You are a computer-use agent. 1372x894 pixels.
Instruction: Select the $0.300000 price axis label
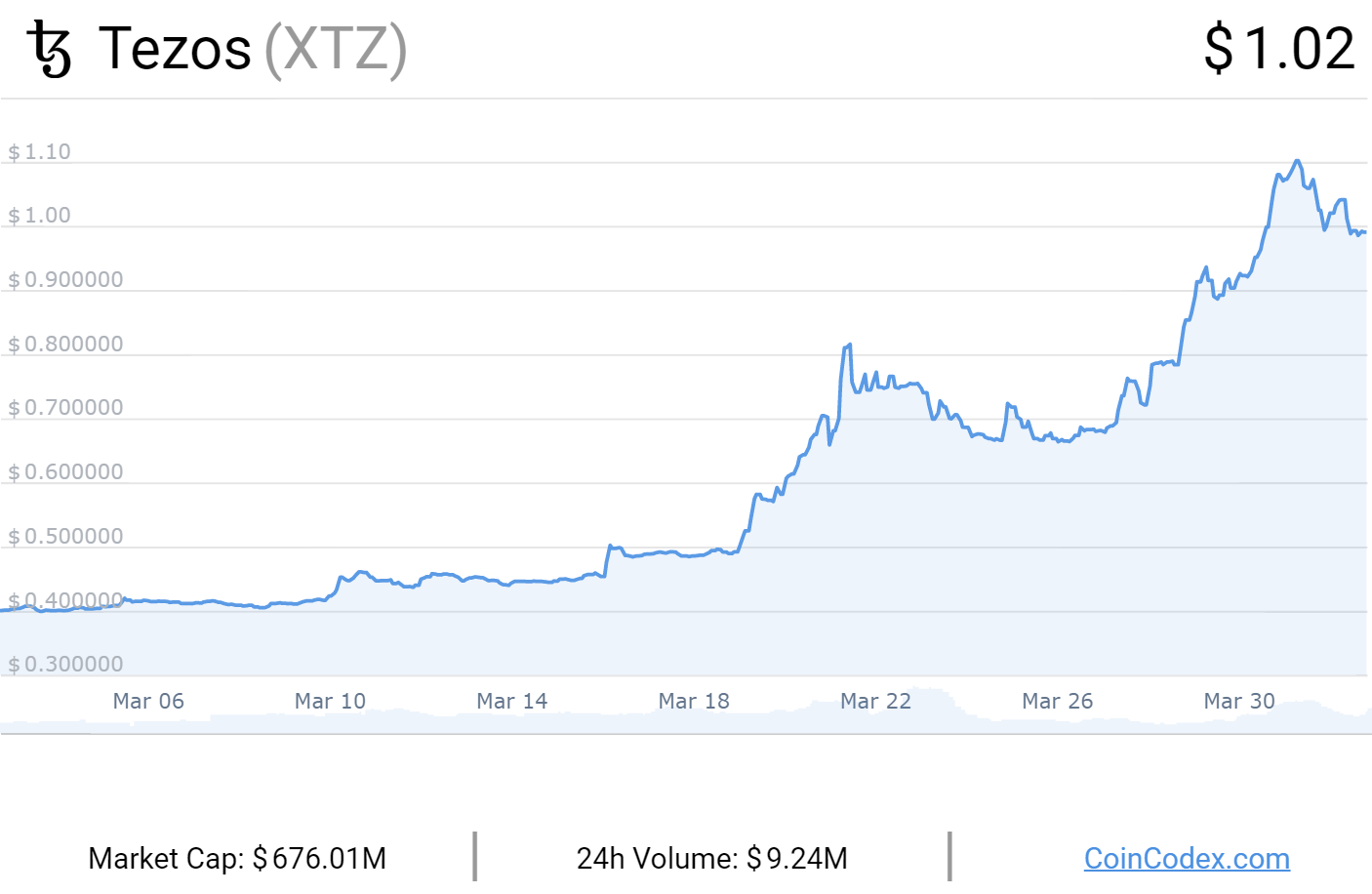66,665
